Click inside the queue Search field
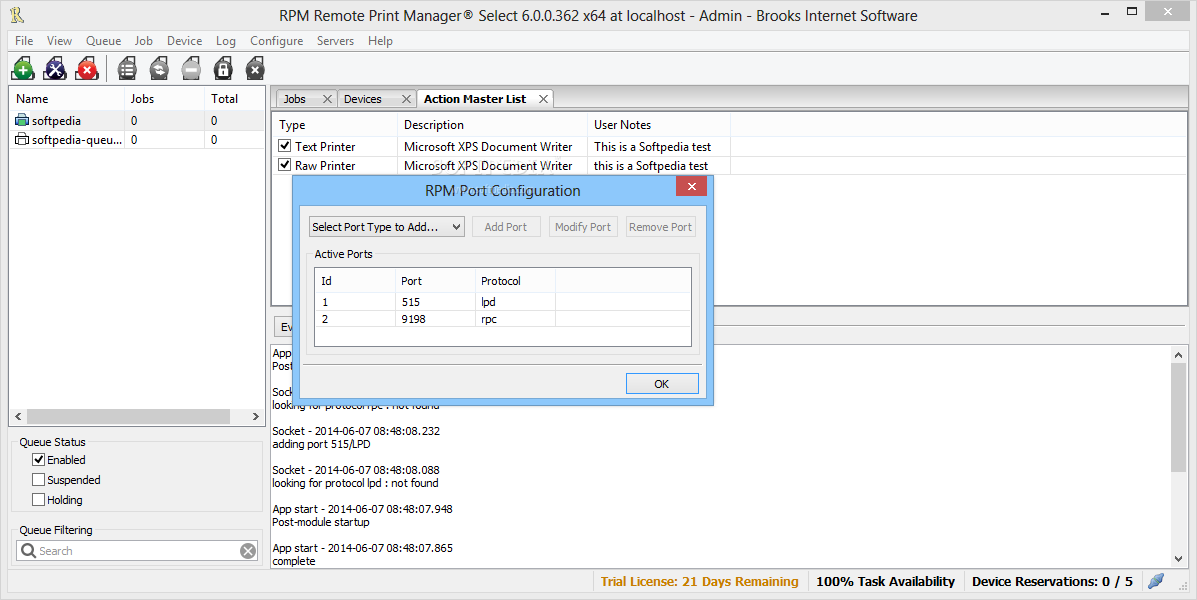The width and height of the screenshot is (1197, 600). coord(137,550)
